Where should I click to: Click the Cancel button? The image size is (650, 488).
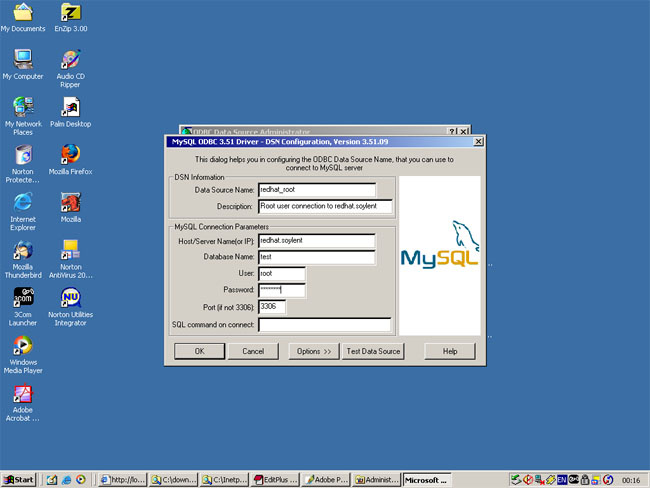coord(253,351)
